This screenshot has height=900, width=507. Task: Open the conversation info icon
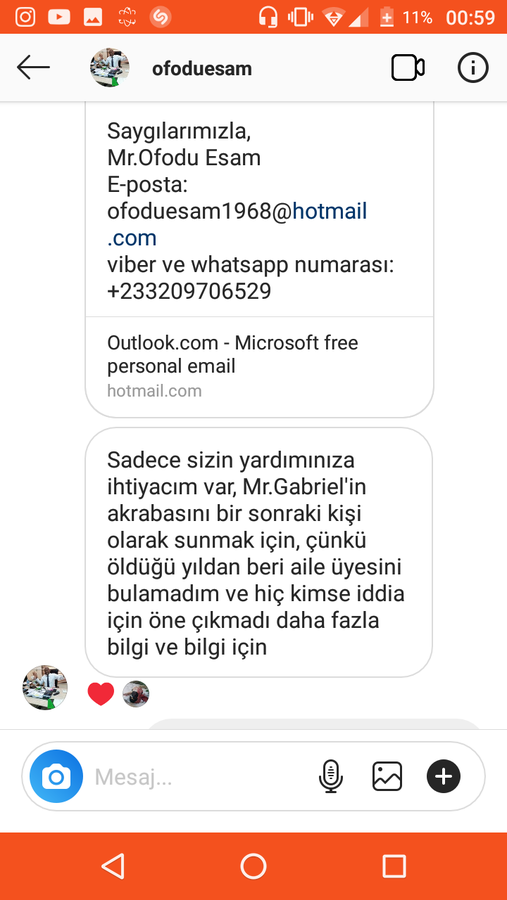(x=473, y=68)
